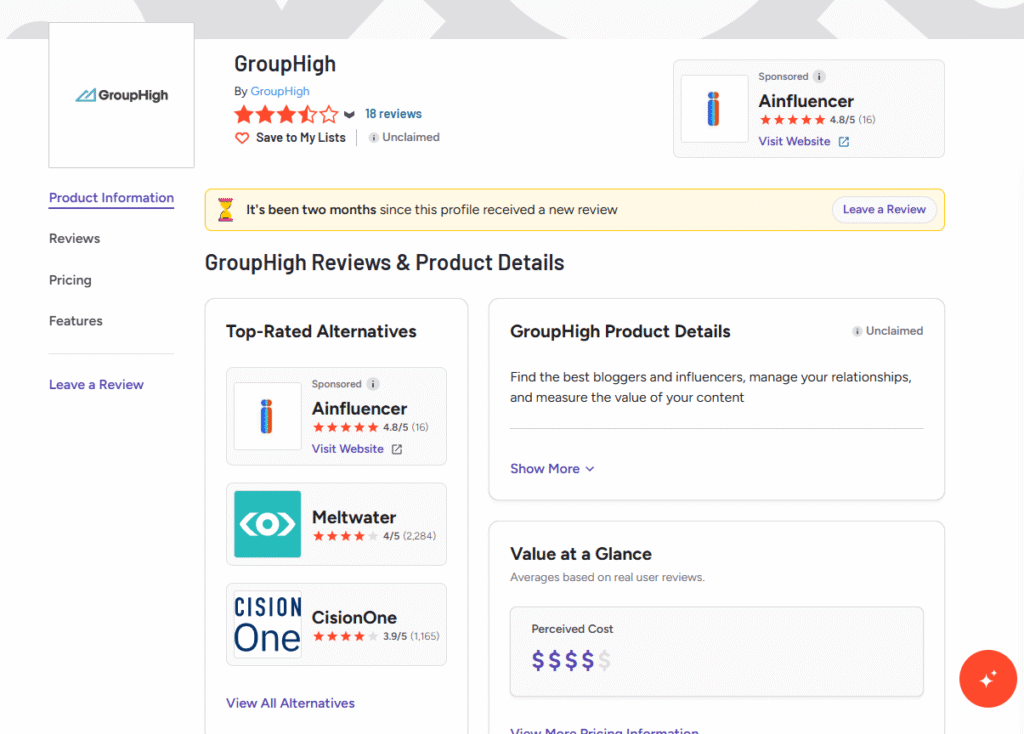
Task: Open the red sparkle assistant button
Action: 987,678
